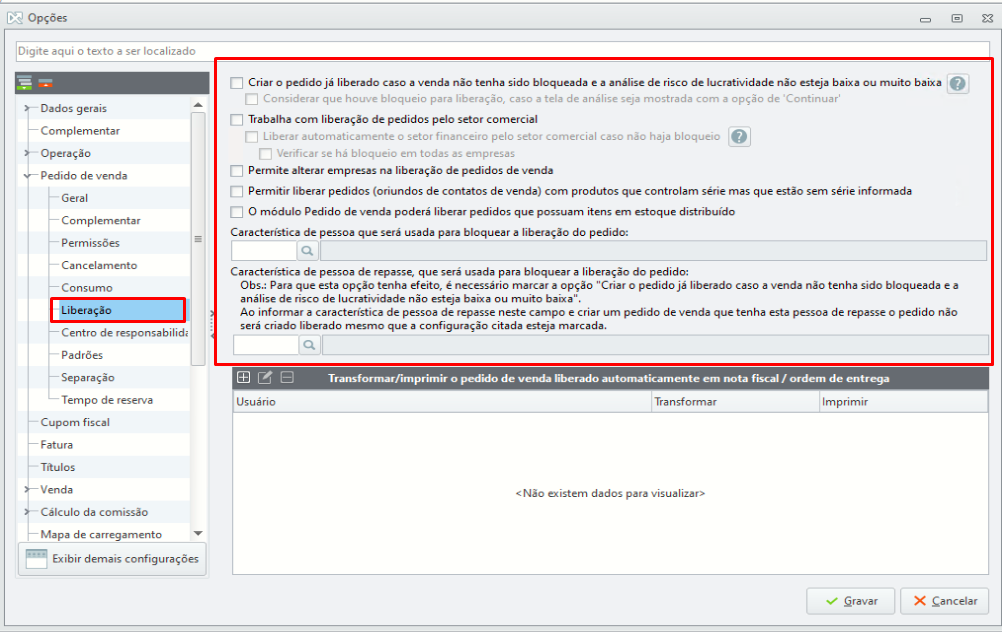Select the Liberação tree item
Screen dimensions: 1002x632
click(86, 310)
